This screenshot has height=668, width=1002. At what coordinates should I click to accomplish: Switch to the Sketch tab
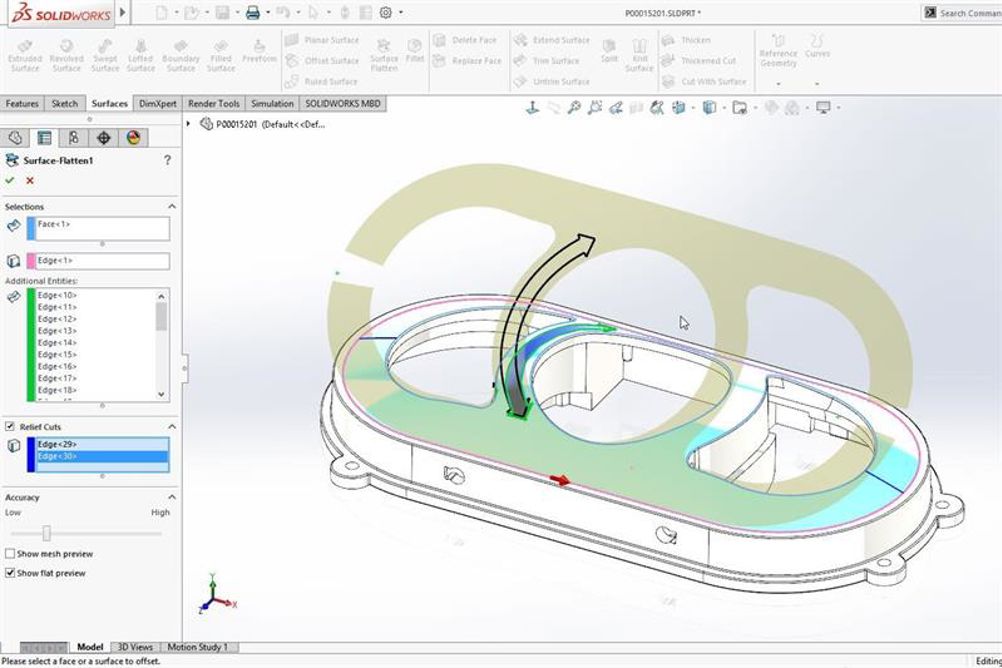click(x=65, y=104)
